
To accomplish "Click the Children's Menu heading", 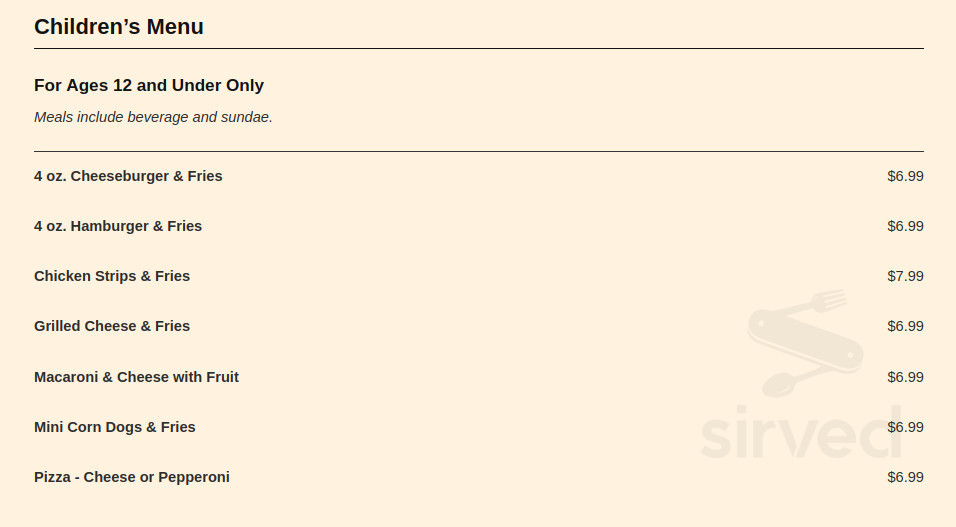I will 119,27.
